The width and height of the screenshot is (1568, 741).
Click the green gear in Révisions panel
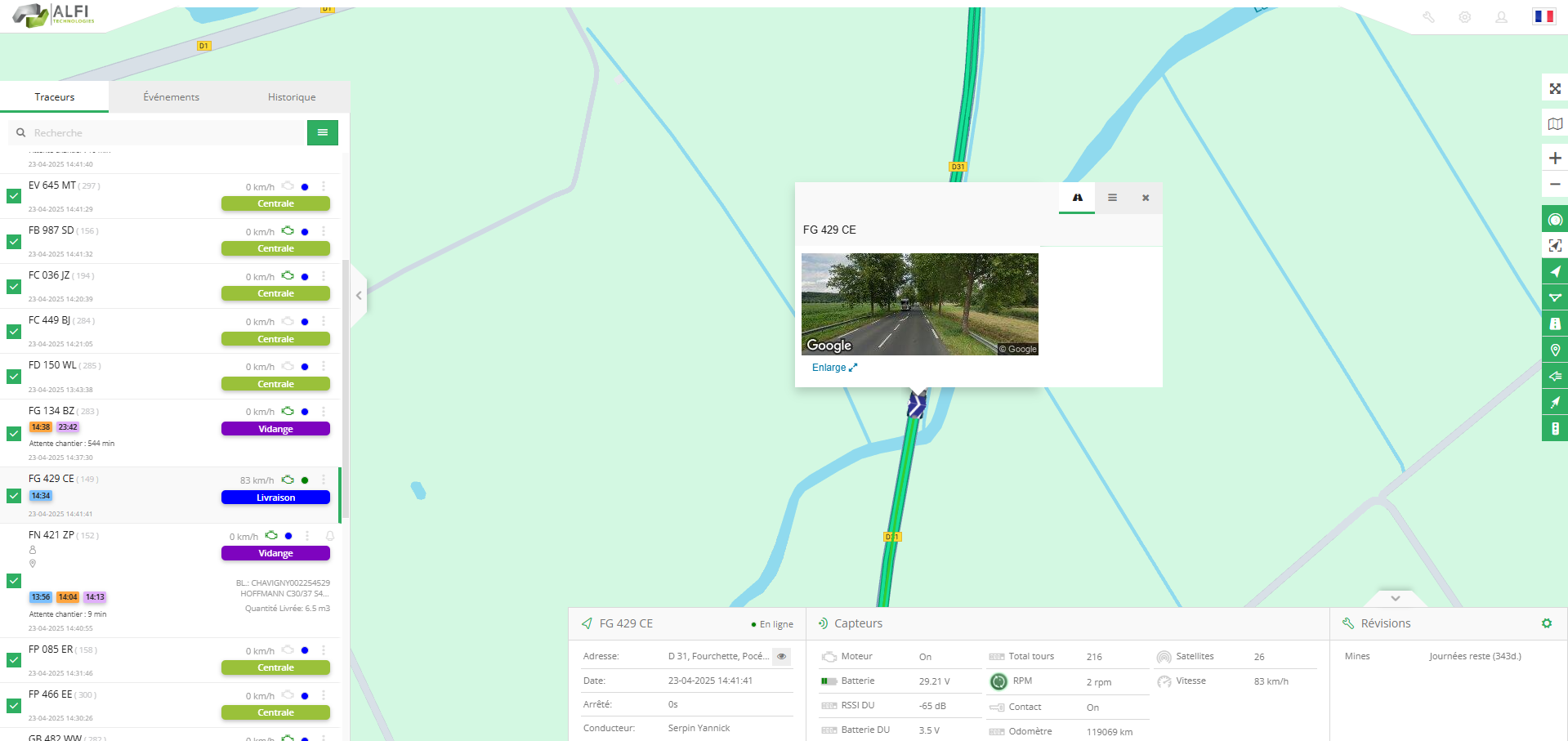[1546, 623]
